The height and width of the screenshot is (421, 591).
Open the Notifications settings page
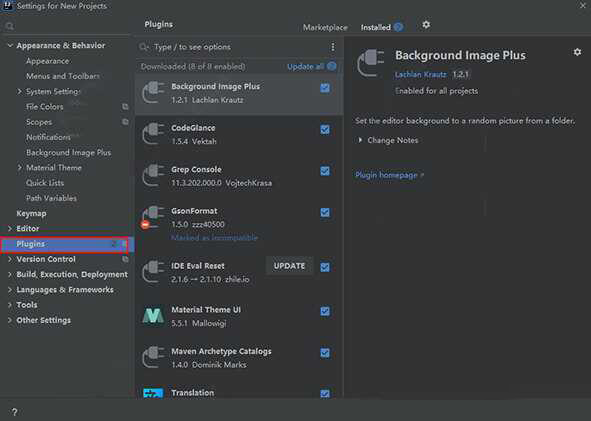click(48, 137)
